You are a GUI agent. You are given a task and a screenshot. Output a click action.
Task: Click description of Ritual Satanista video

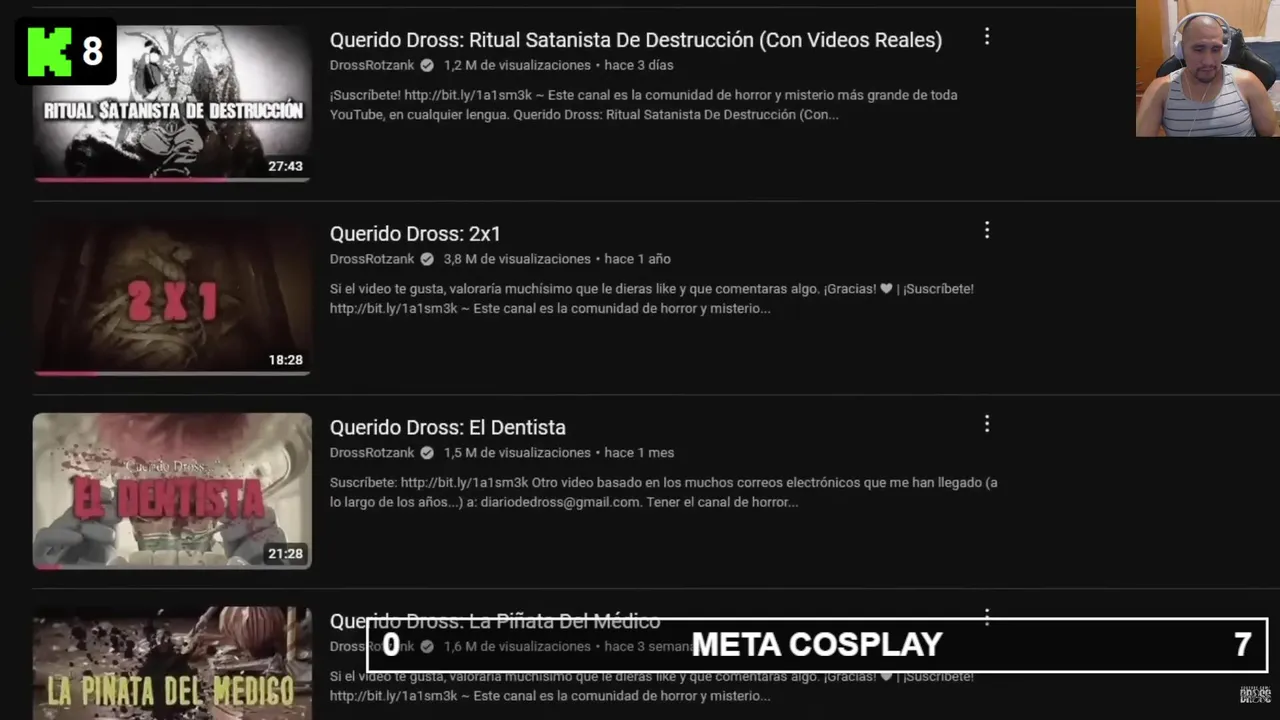tap(644, 105)
